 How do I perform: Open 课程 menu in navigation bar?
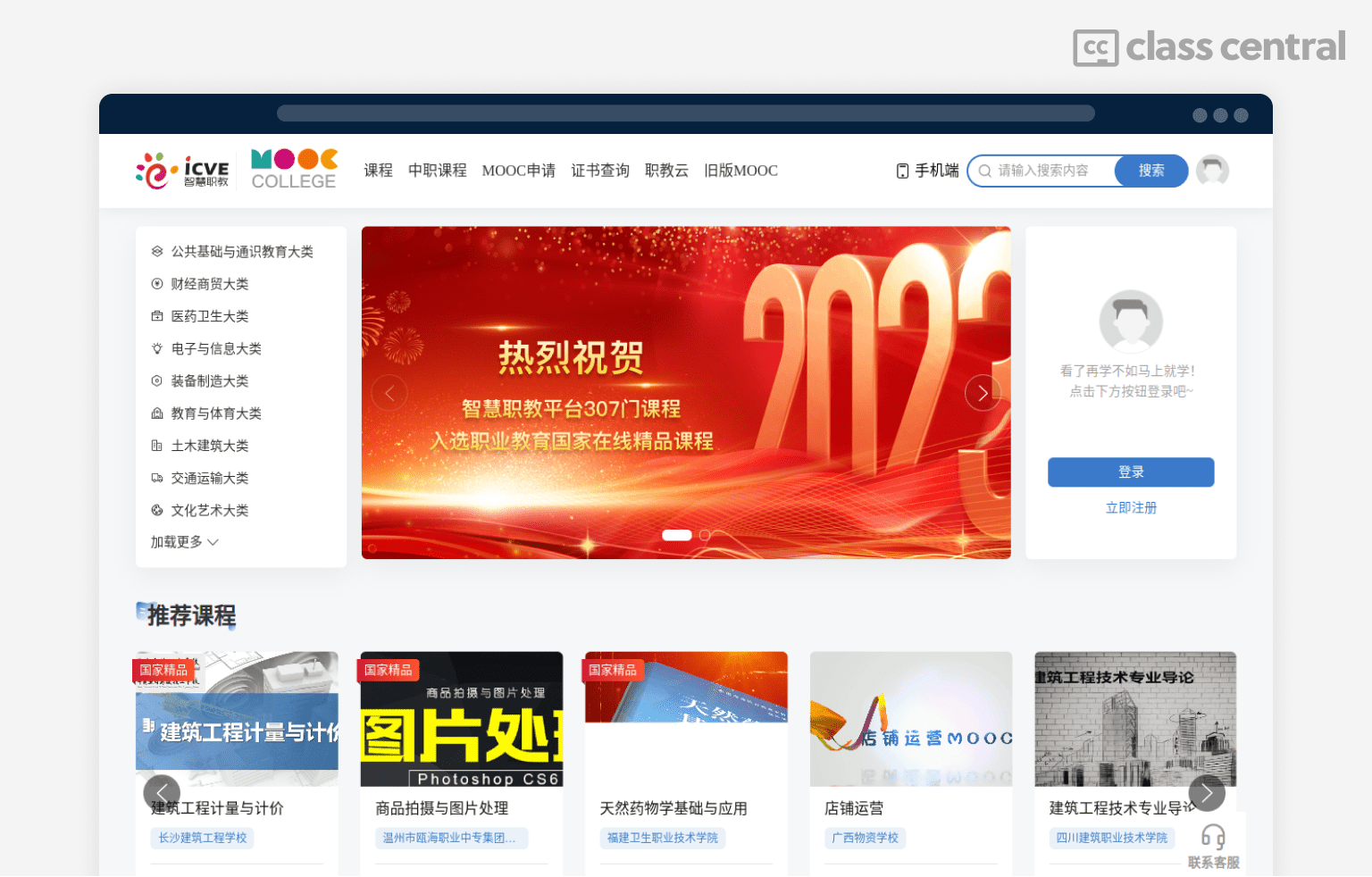point(378,171)
